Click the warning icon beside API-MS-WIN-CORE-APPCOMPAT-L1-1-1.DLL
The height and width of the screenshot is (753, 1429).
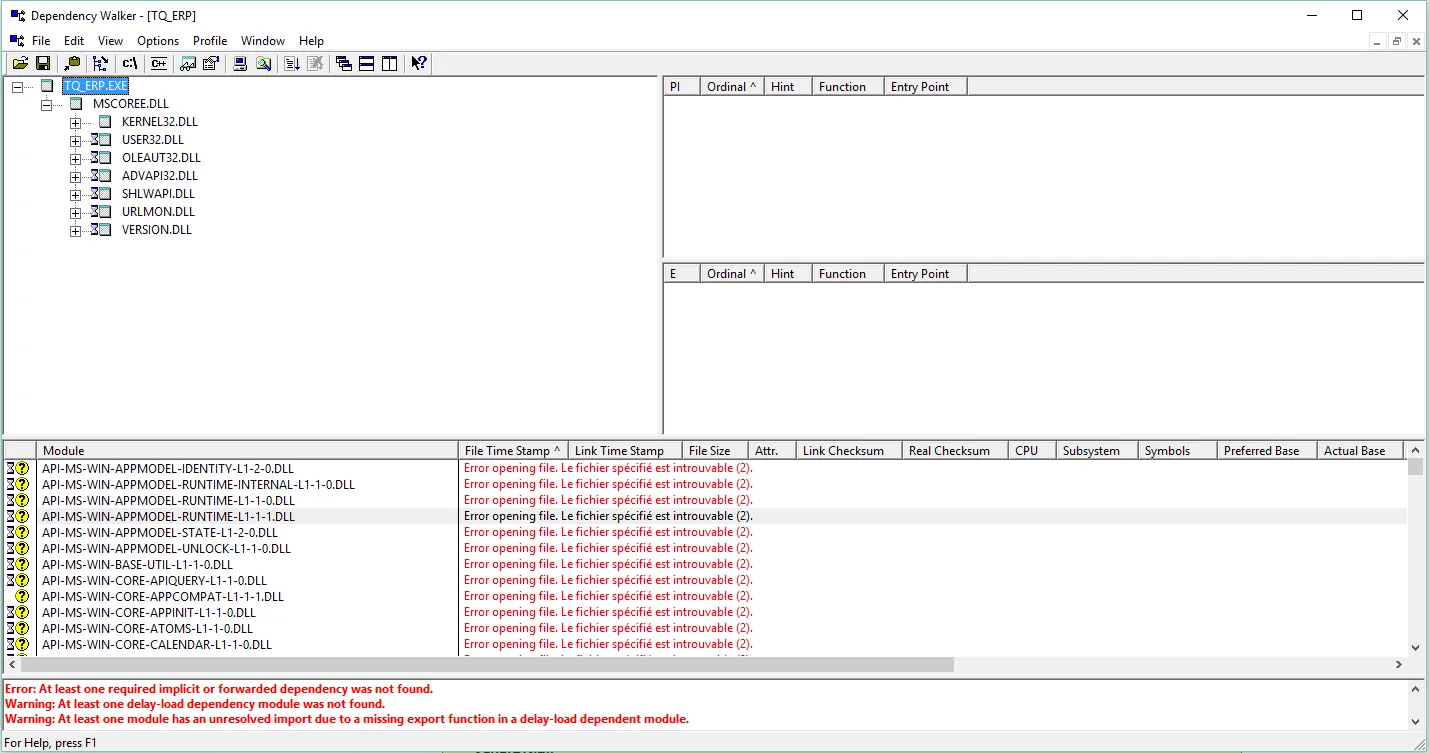22,596
